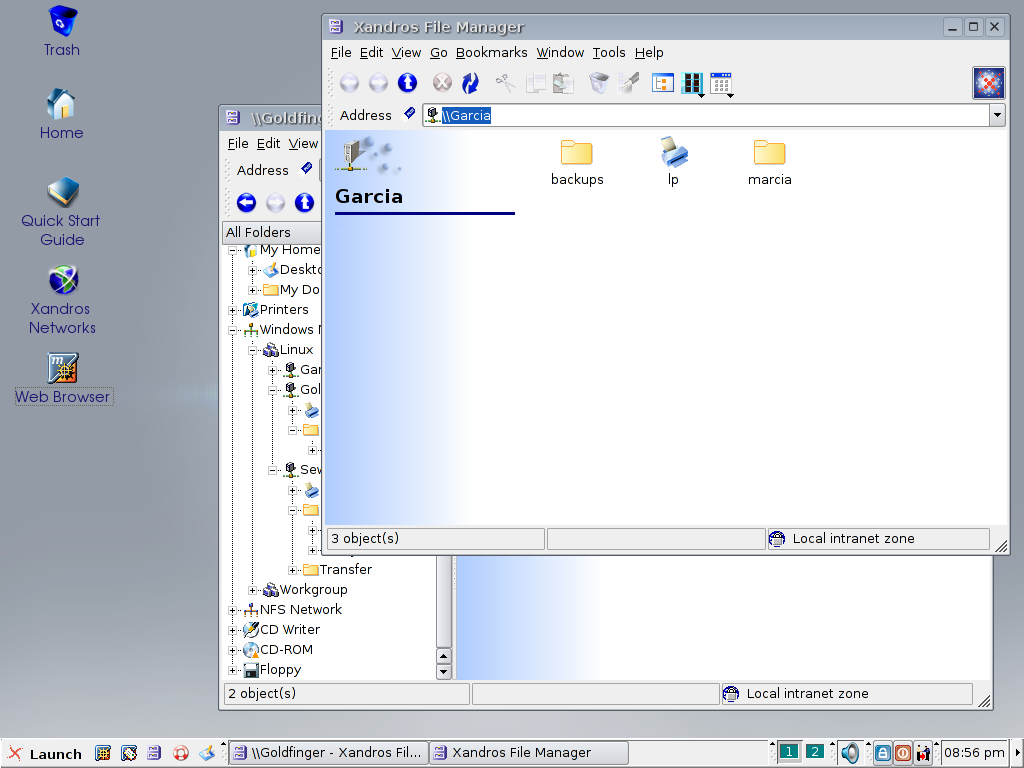Collapse the Linux network tree node
This screenshot has width=1024, height=768.
point(253,350)
